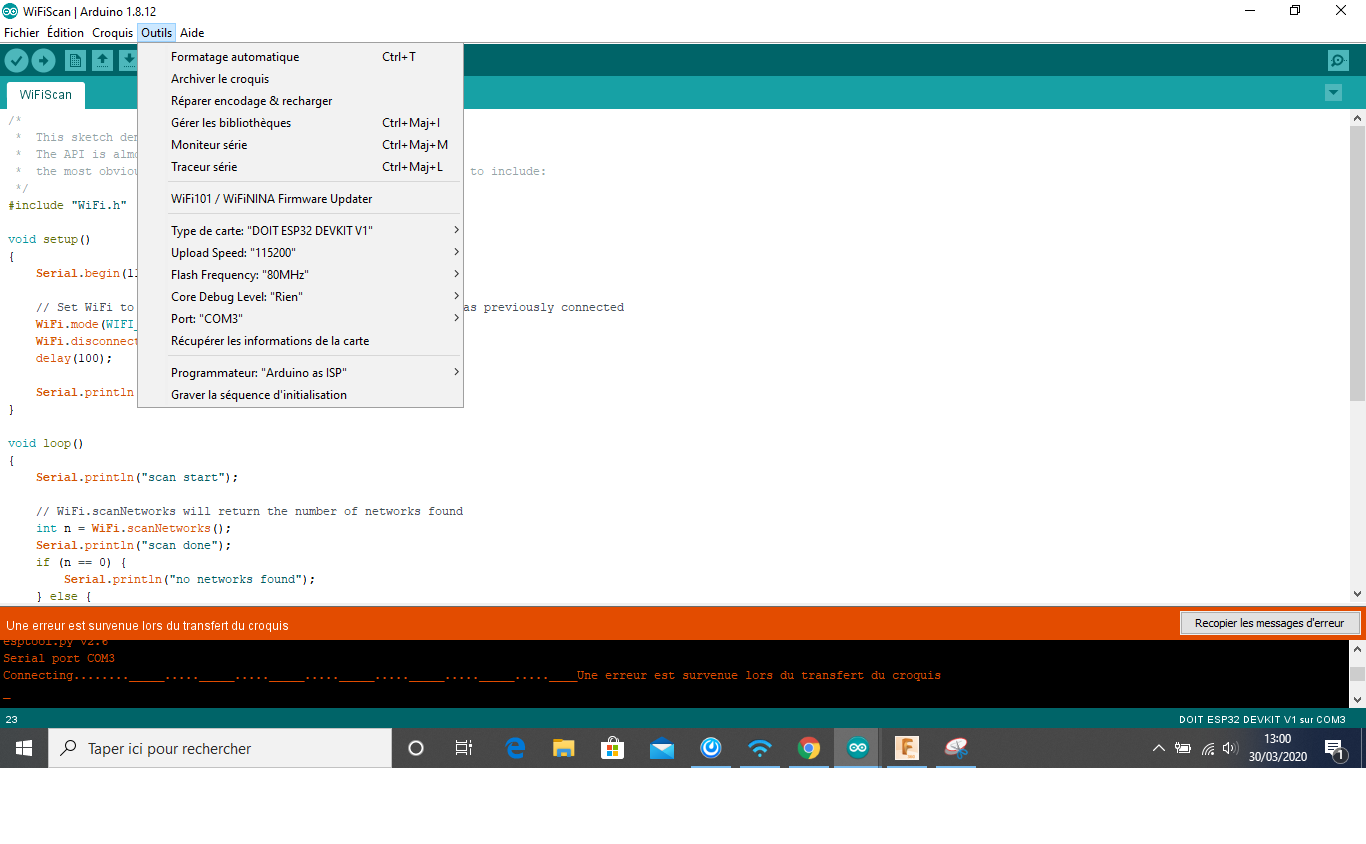Choose Réparer encodage & recharger
Image resolution: width=1366 pixels, height=844 pixels.
pyautogui.click(x=300, y=101)
